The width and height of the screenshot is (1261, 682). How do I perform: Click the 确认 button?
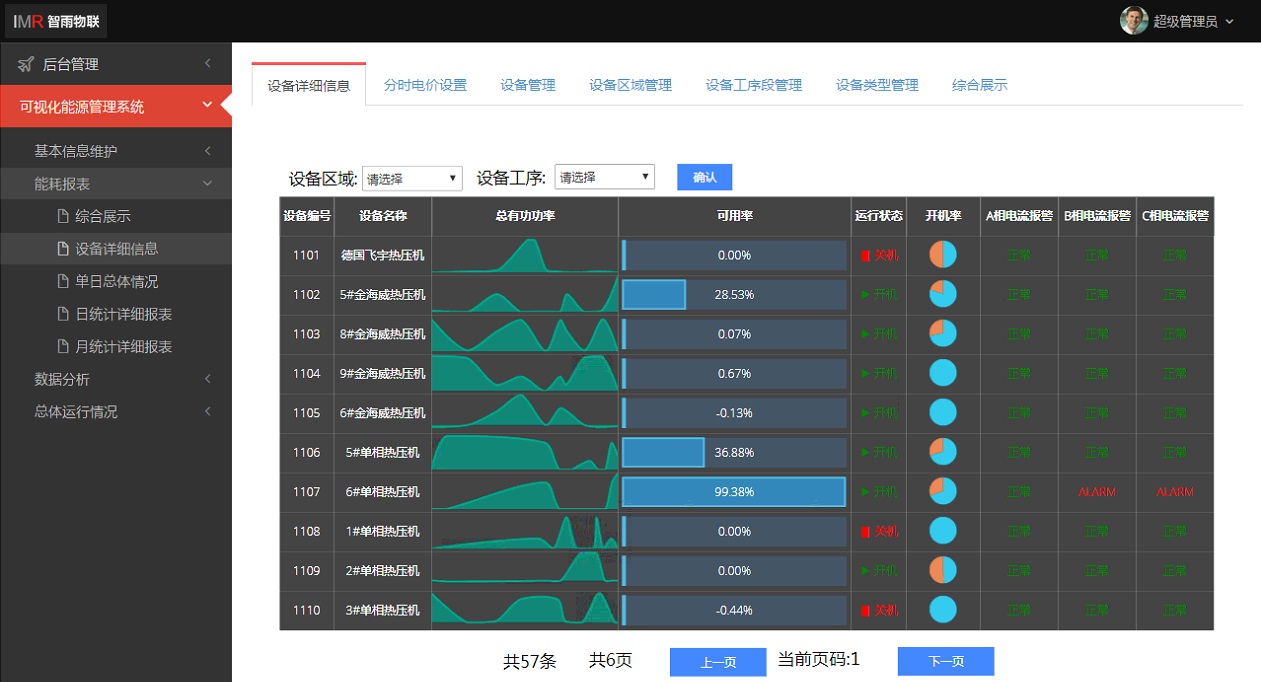click(x=704, y=177)
